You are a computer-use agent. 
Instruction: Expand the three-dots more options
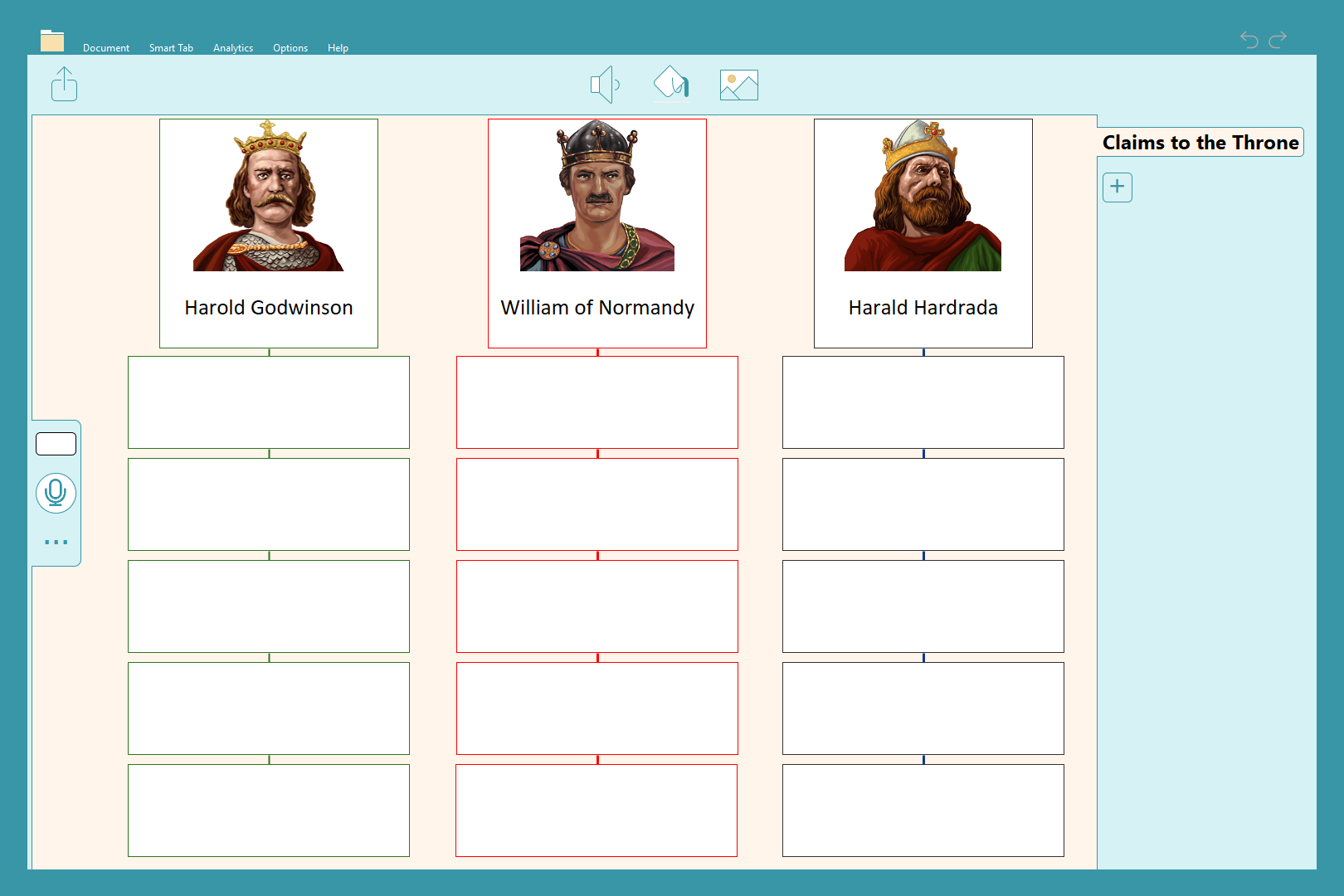coord(56,542)
